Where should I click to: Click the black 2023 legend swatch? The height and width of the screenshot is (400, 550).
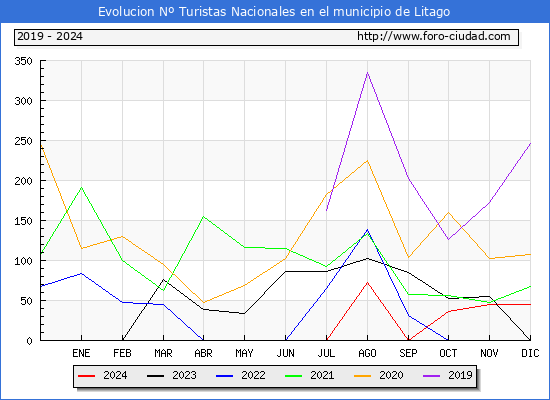click(x=155, y=376)
